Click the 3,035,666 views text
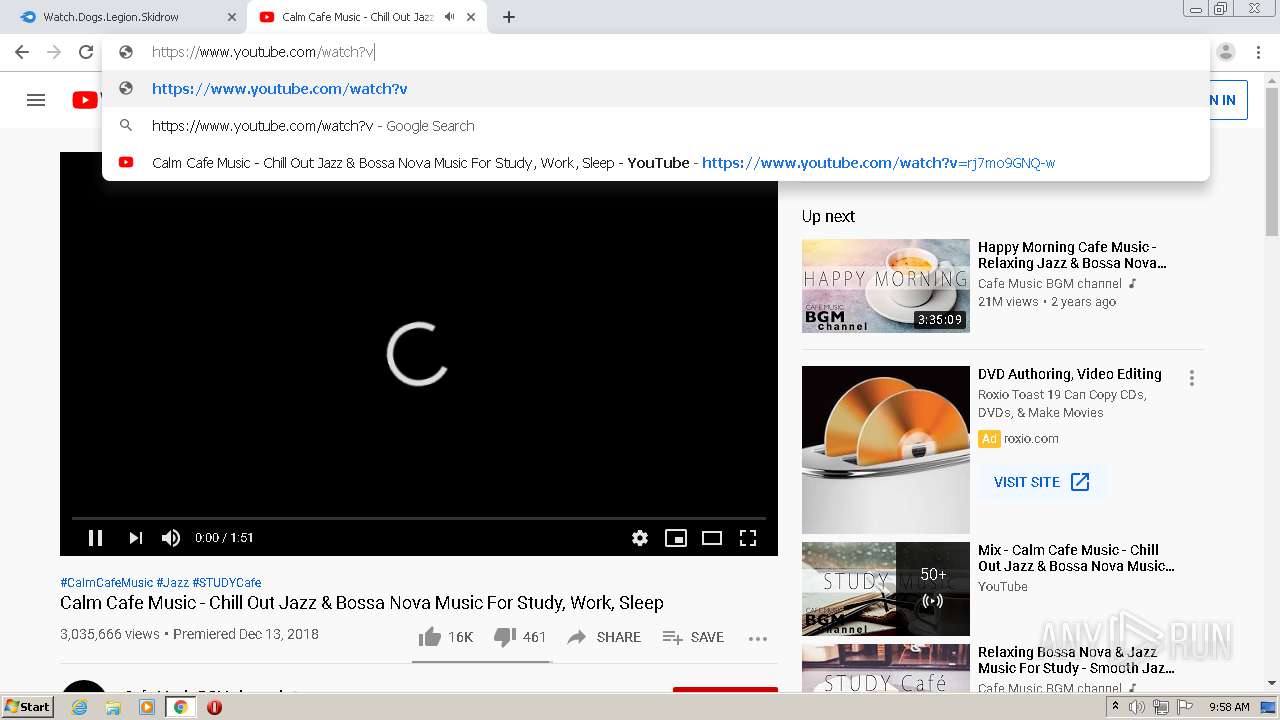This screenshot has height=720, width=1280. [110, 634]
